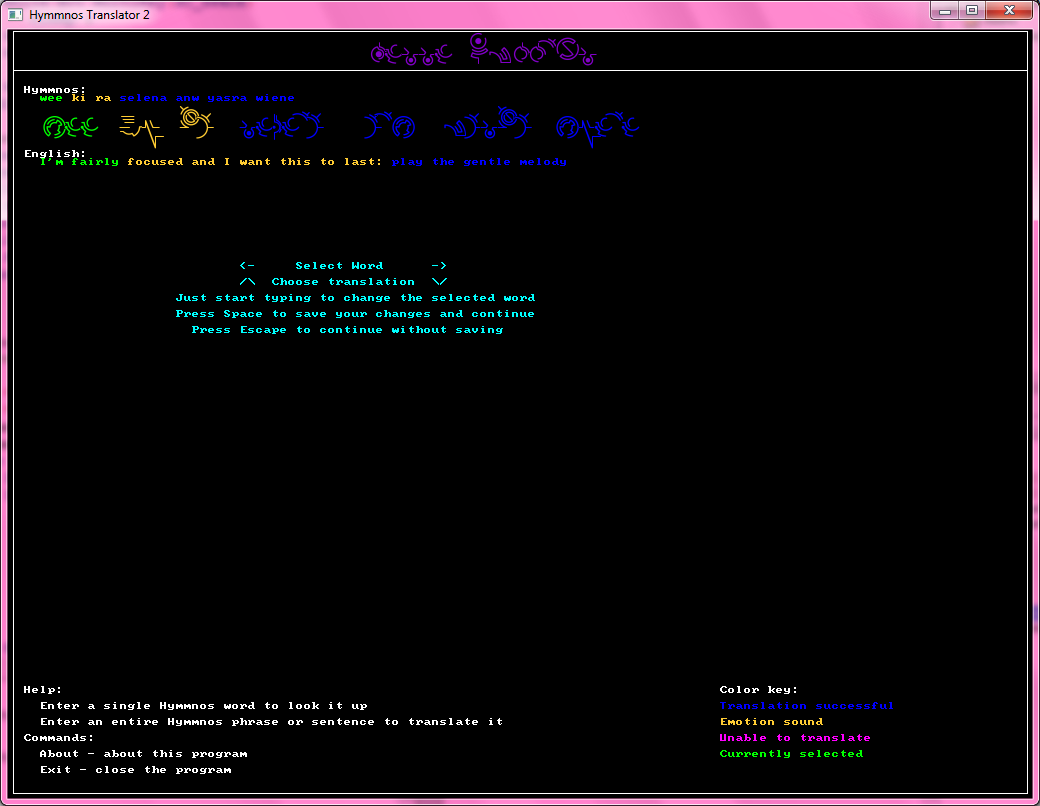The width and height of the screenshot is (1040, 806).
Task: Click the blue Hymmnos glyph for 'anw'
Action: (389, 126)
